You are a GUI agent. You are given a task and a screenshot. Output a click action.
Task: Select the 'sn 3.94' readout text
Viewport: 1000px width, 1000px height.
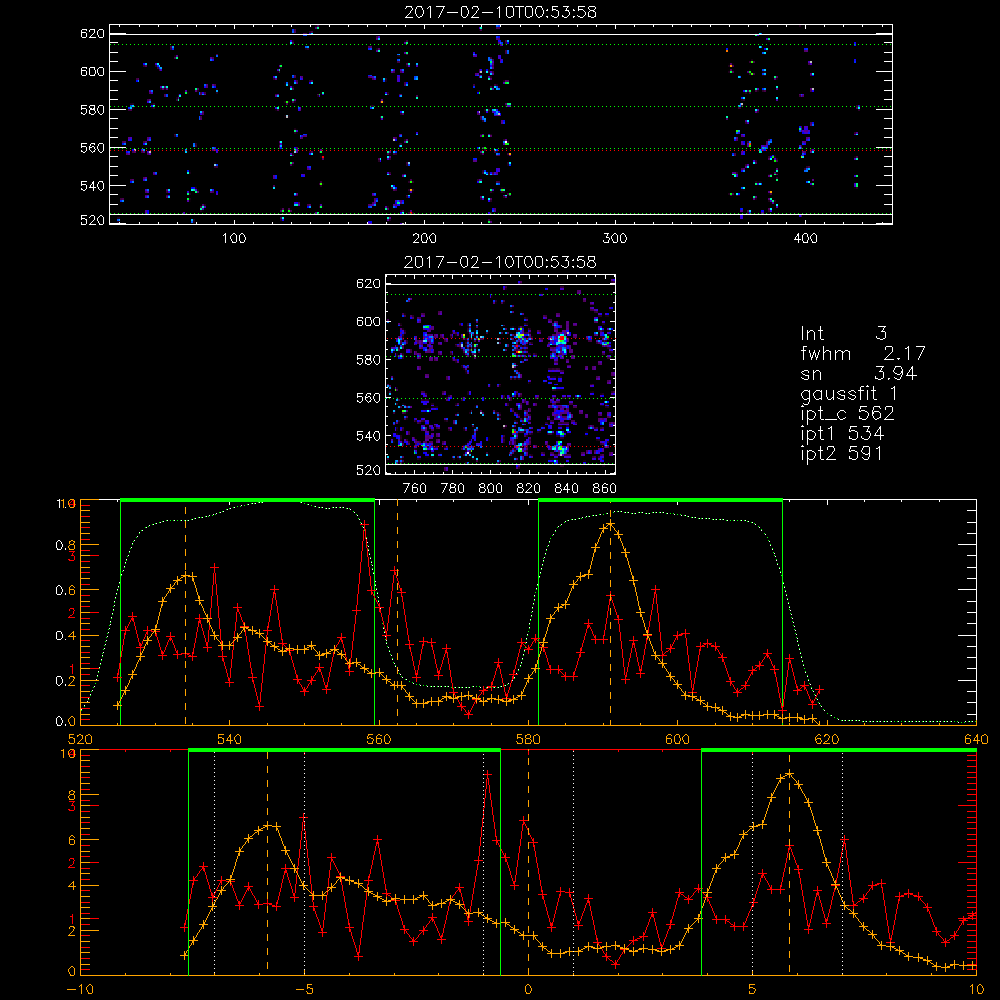(x=858, y=374)
